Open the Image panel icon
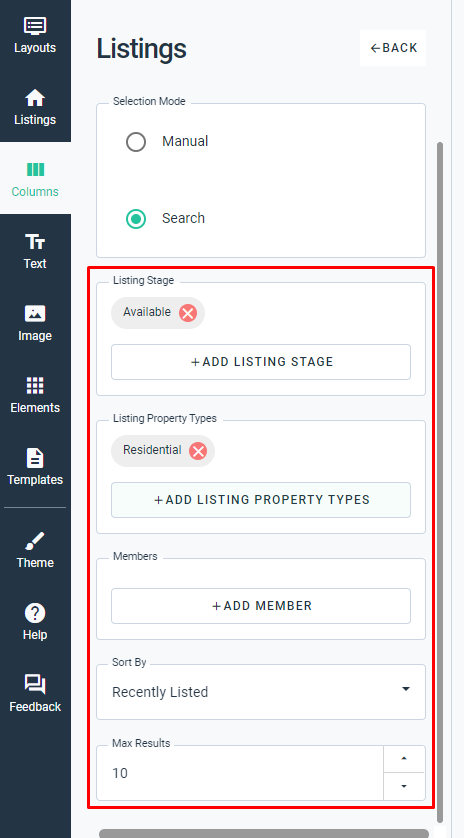Image resolution: width=464 pixels, height=838 pixels. [35, 314]
